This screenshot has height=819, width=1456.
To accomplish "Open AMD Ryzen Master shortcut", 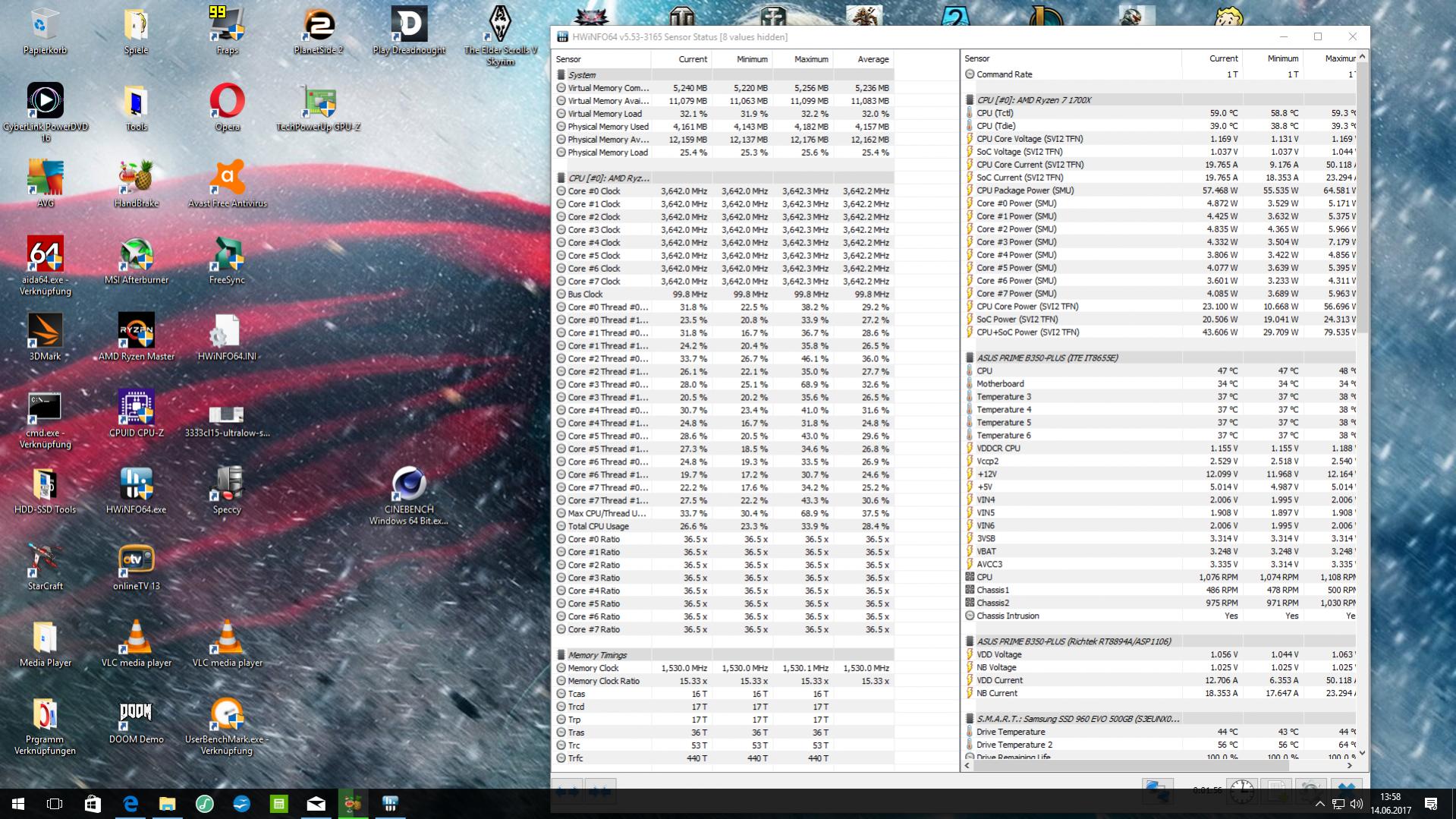I will pyautogui.click(x=136, y=338).
